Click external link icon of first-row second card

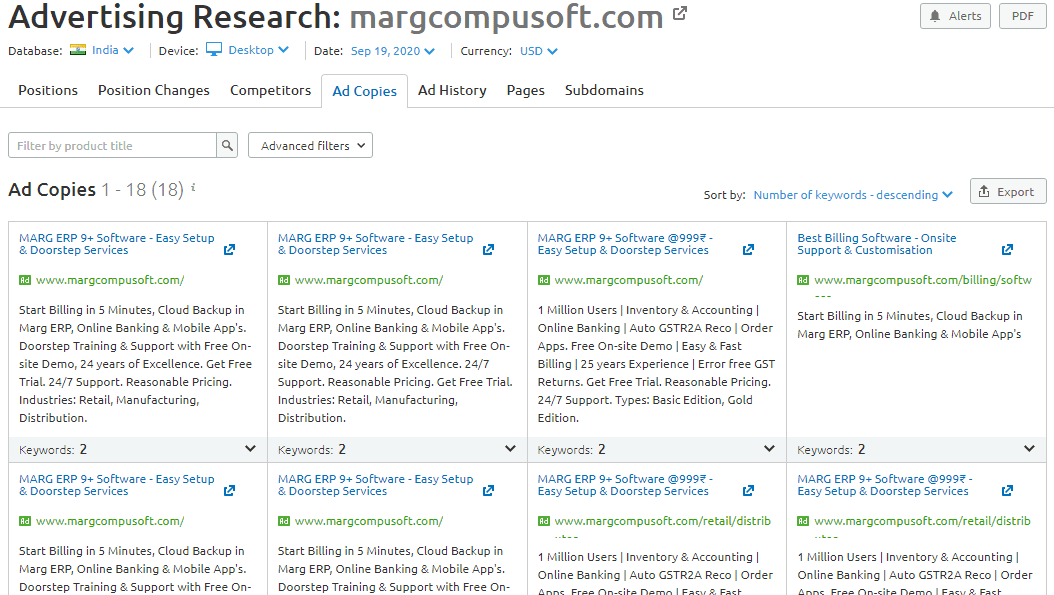(489, 249)
